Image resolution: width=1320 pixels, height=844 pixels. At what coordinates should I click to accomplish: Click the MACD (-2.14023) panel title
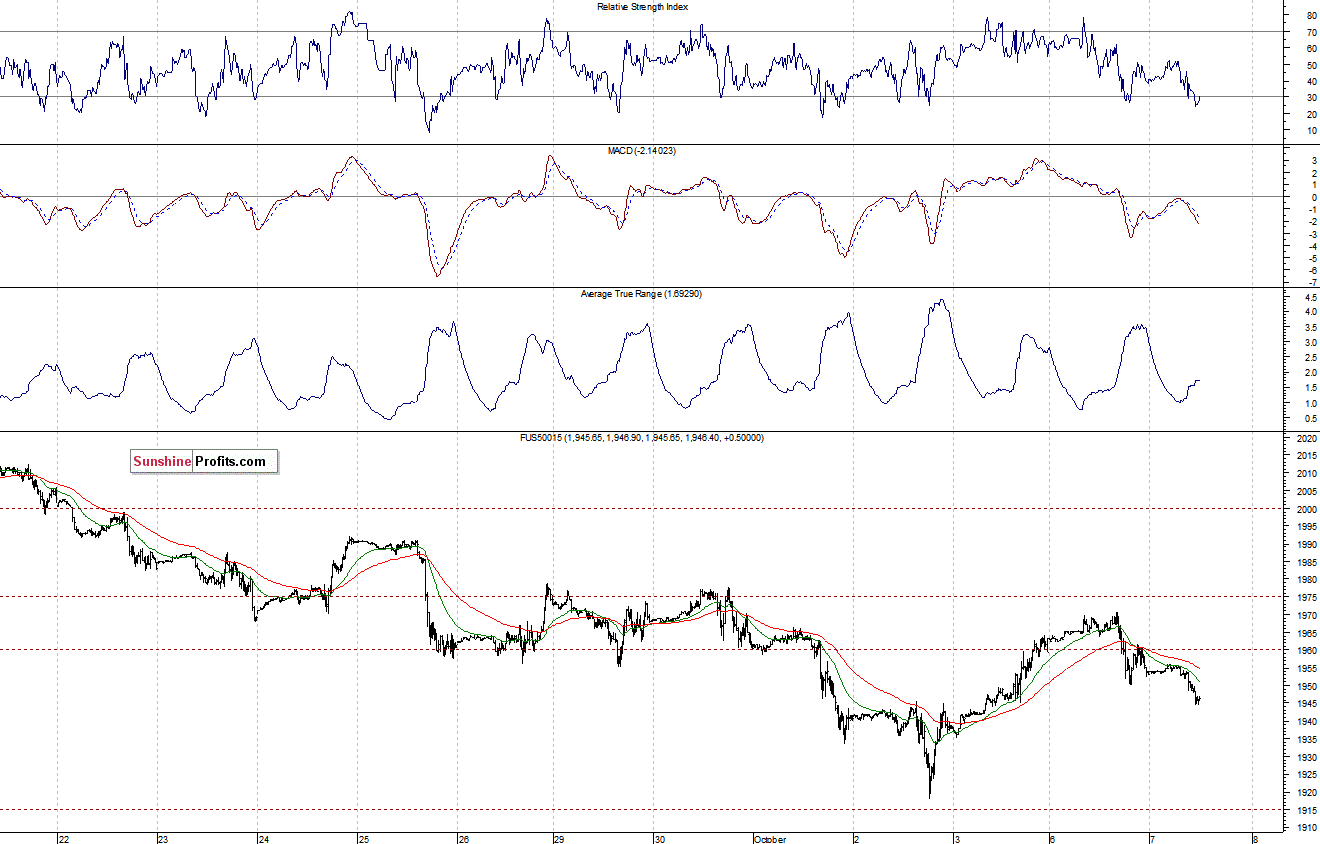pos(642,150)
